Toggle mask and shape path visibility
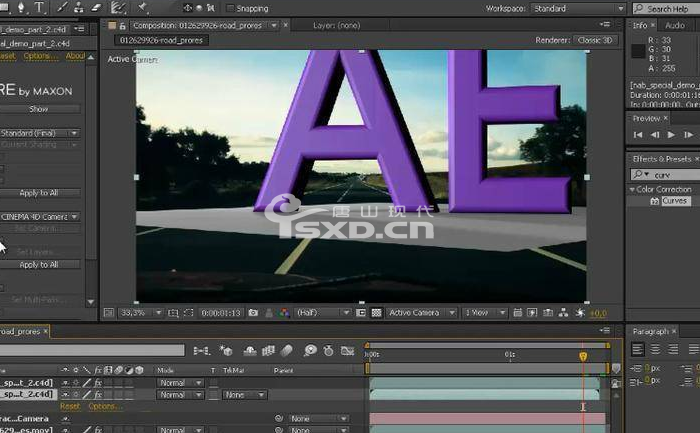The height and width of the screenshot is (433, 700). pos(189,313)
